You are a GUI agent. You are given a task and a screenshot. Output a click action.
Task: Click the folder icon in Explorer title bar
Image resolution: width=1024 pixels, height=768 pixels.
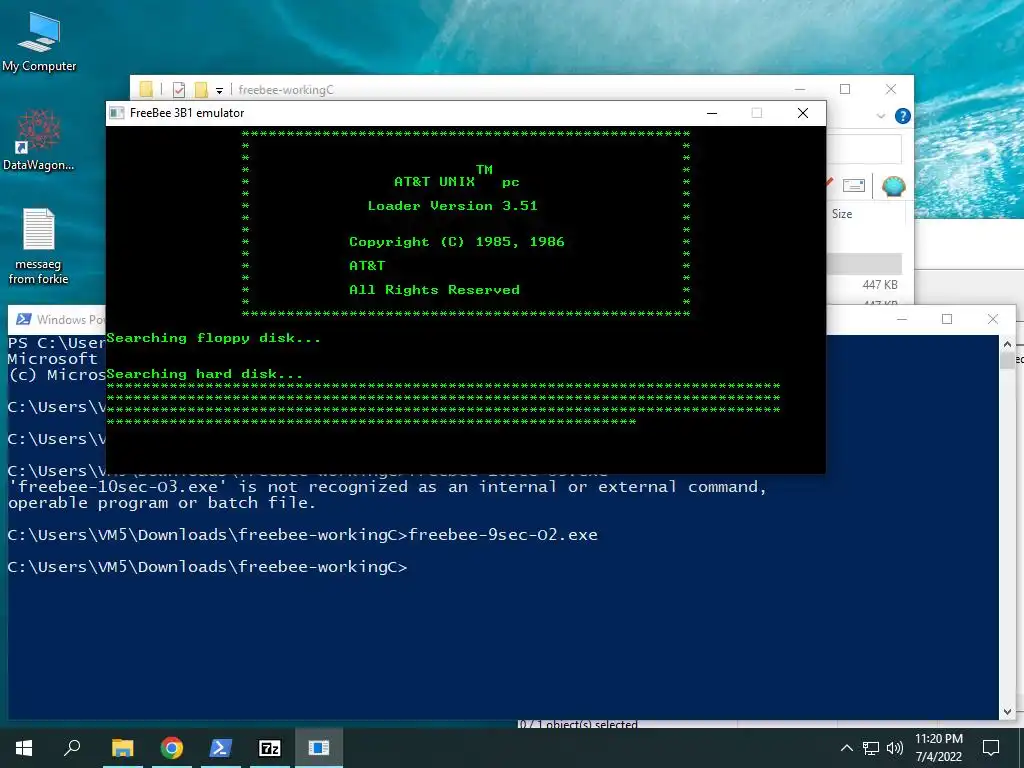coord(146,89)
